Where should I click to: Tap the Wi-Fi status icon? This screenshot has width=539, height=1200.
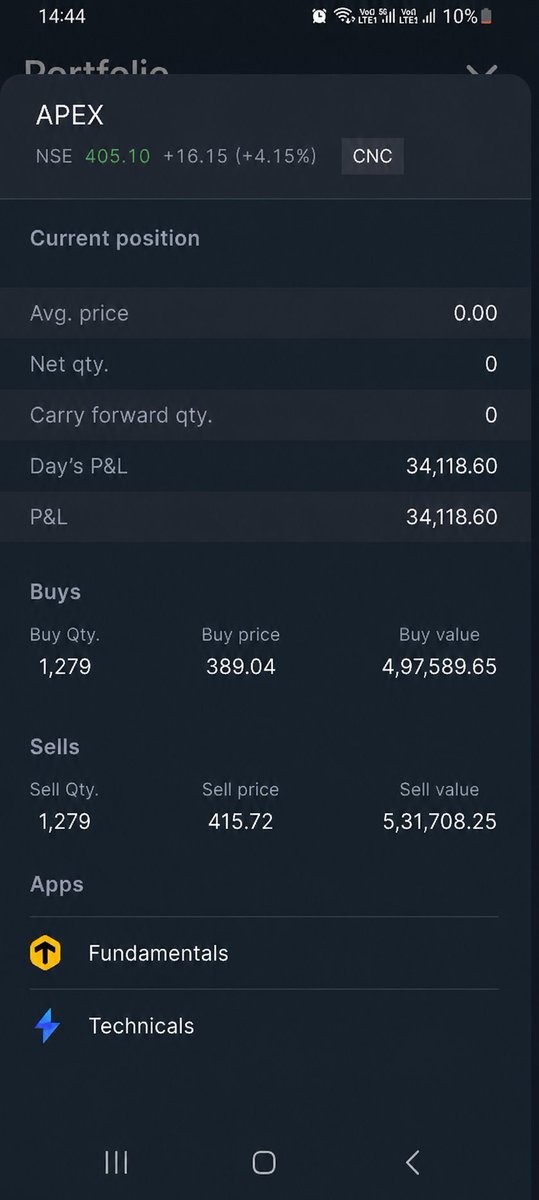(344, 16)
